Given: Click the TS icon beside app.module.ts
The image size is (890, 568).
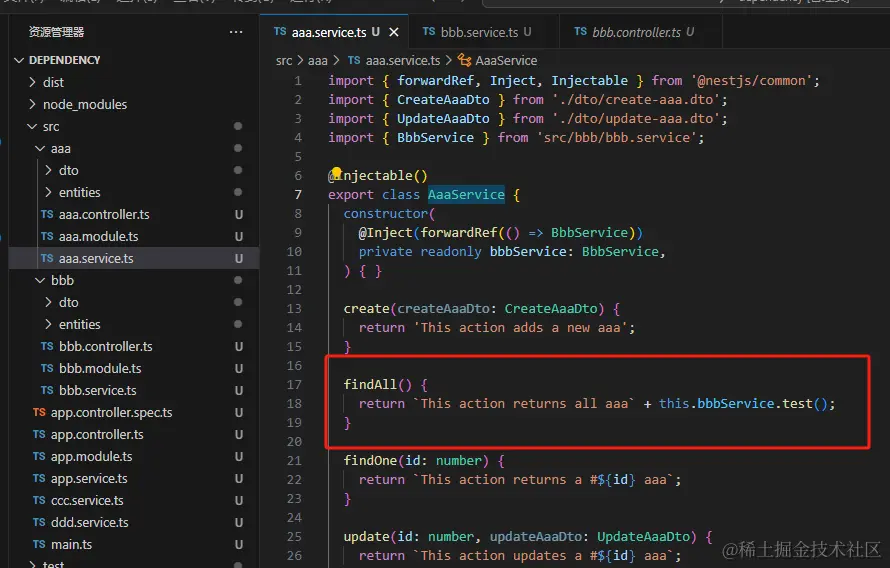Looking at the screenshot, I should [x=39, y=456].
